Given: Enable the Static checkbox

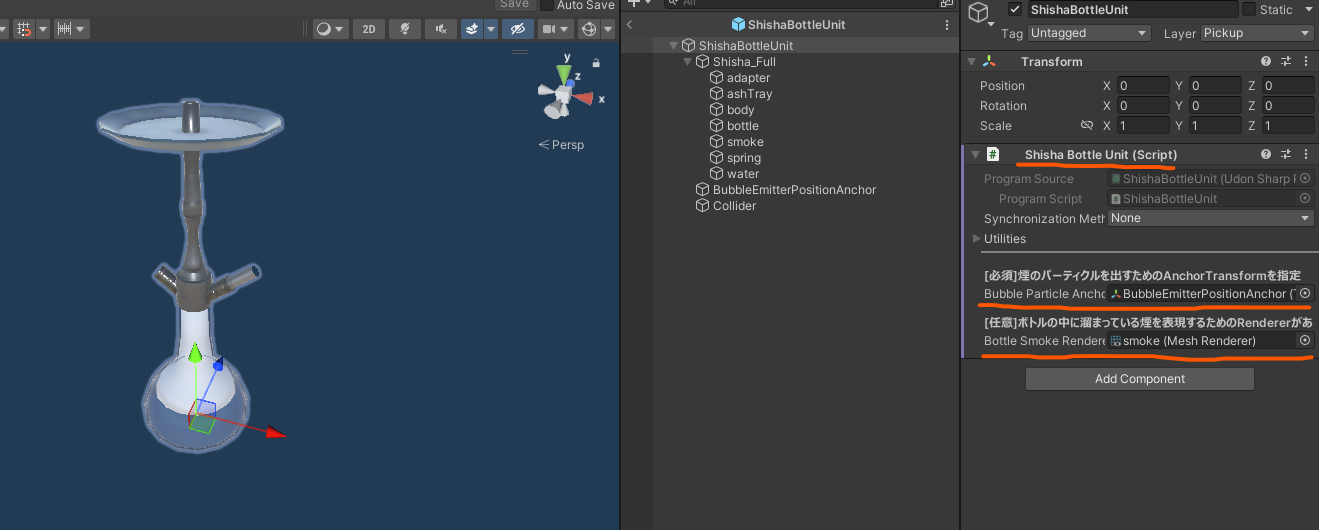Looking at the screenshot, I should (1249, 9).
